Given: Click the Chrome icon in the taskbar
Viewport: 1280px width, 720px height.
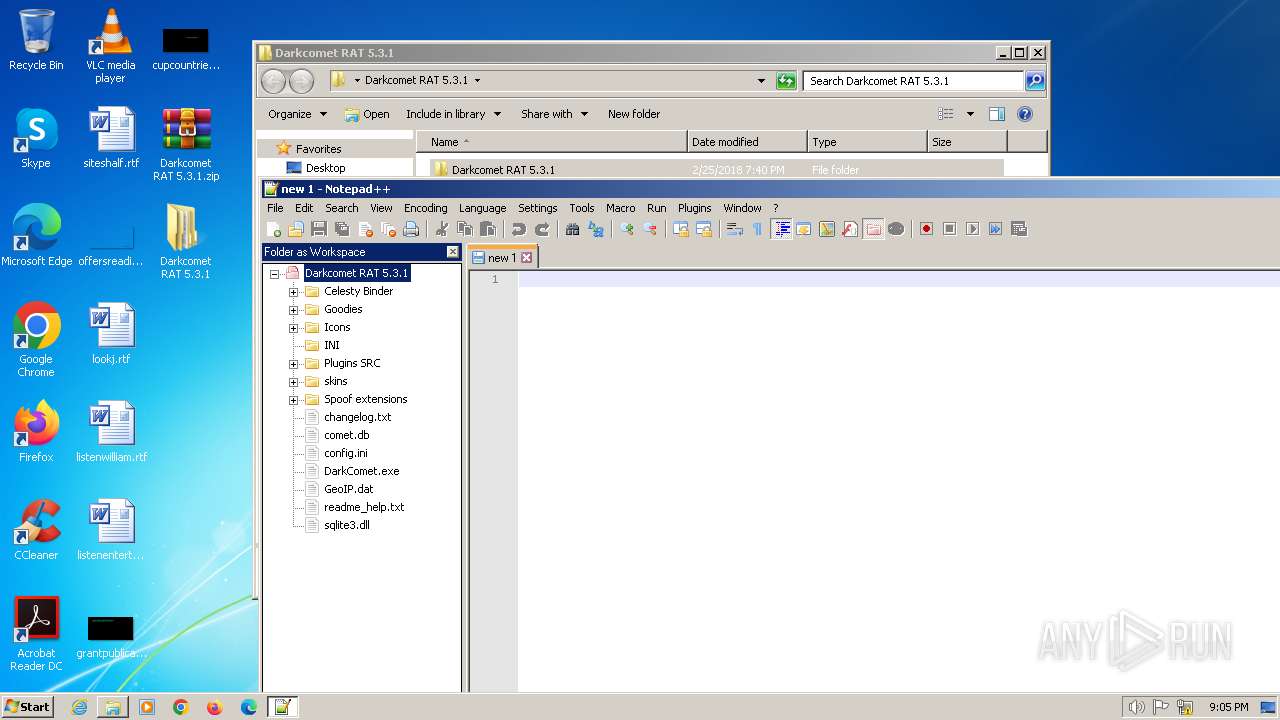Looking at the screenshot, I should [180, 707].
